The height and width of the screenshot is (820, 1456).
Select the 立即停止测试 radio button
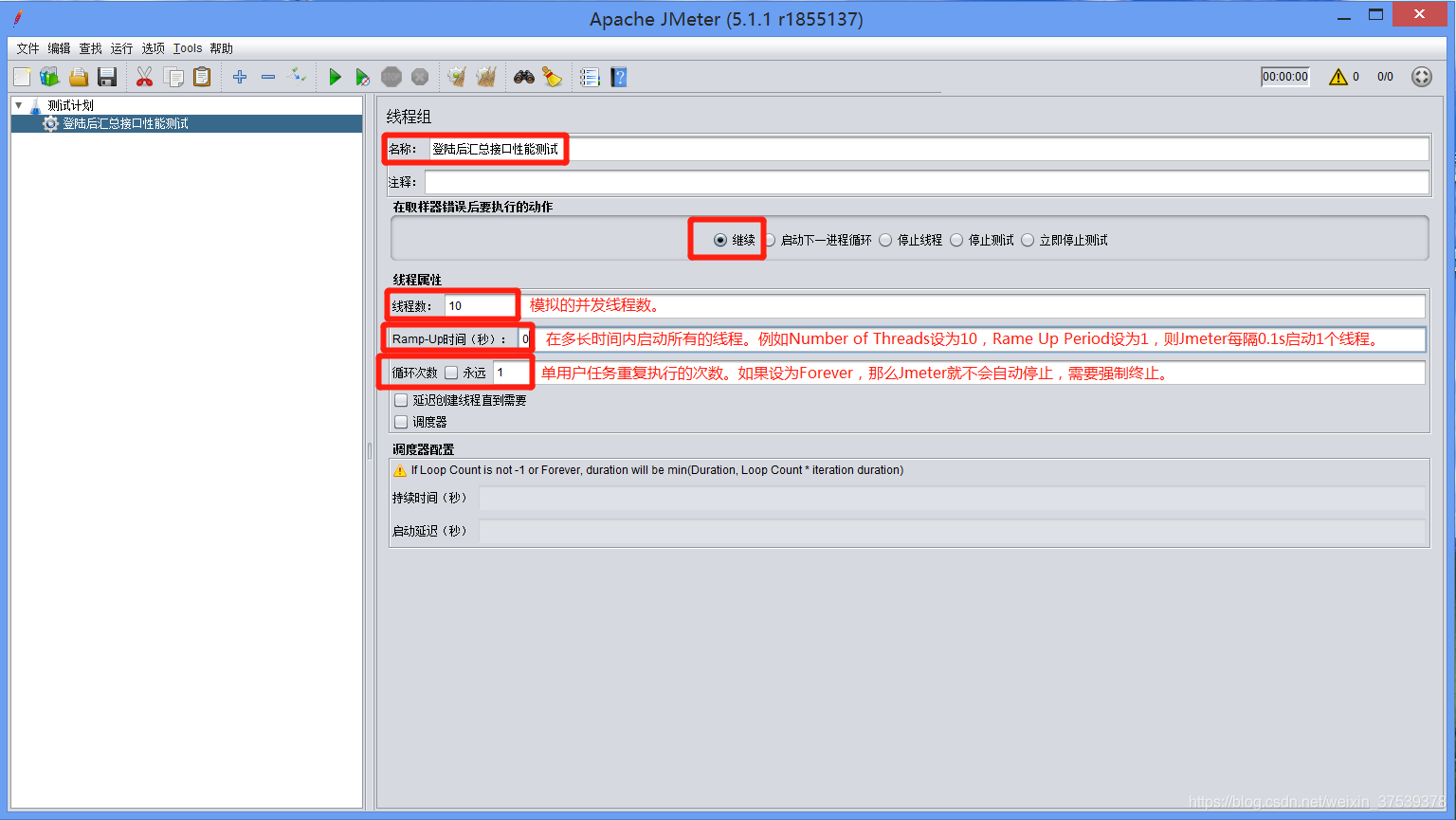tap(1028, 240)
